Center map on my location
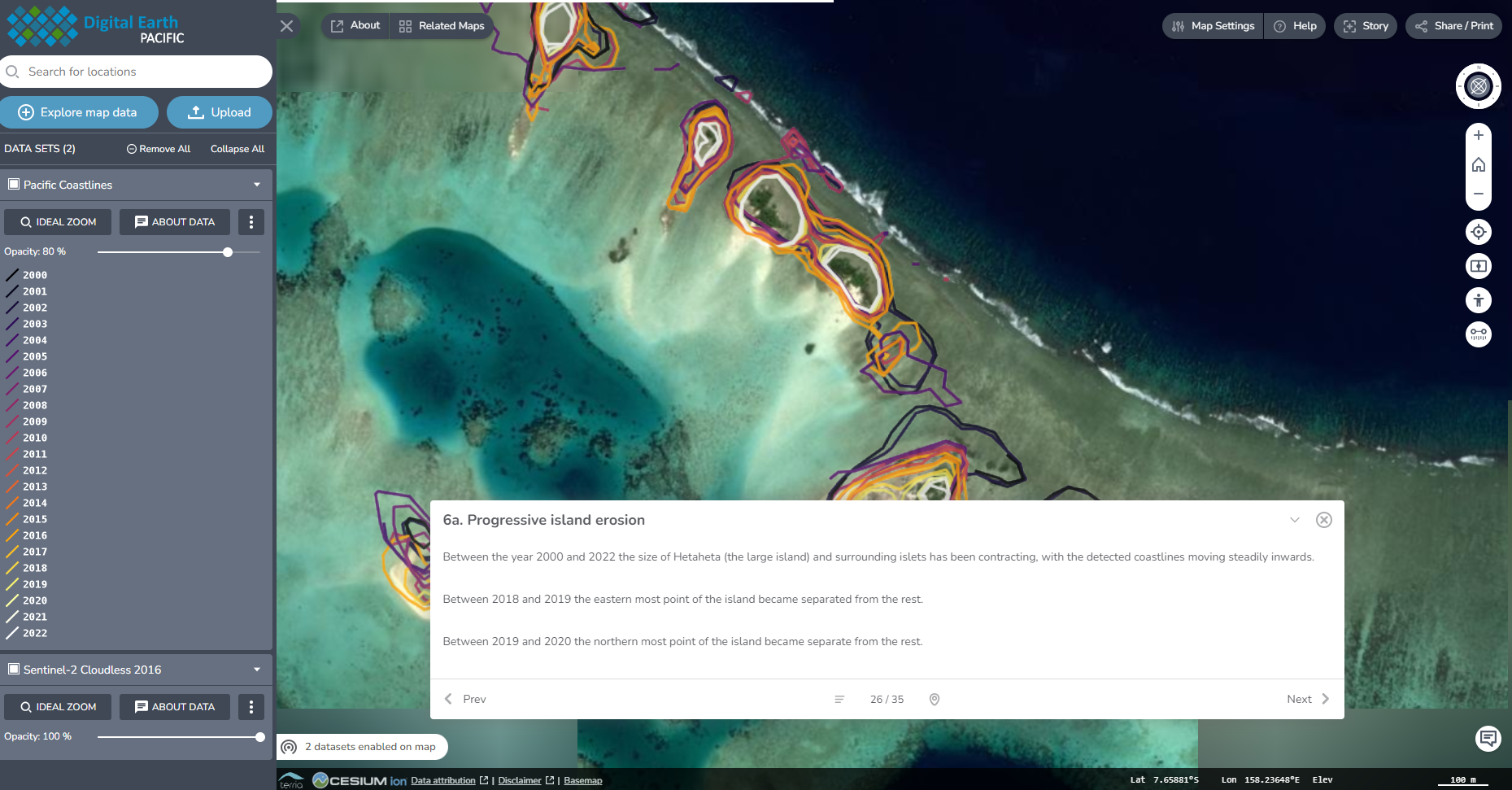 pos(1478,232)
